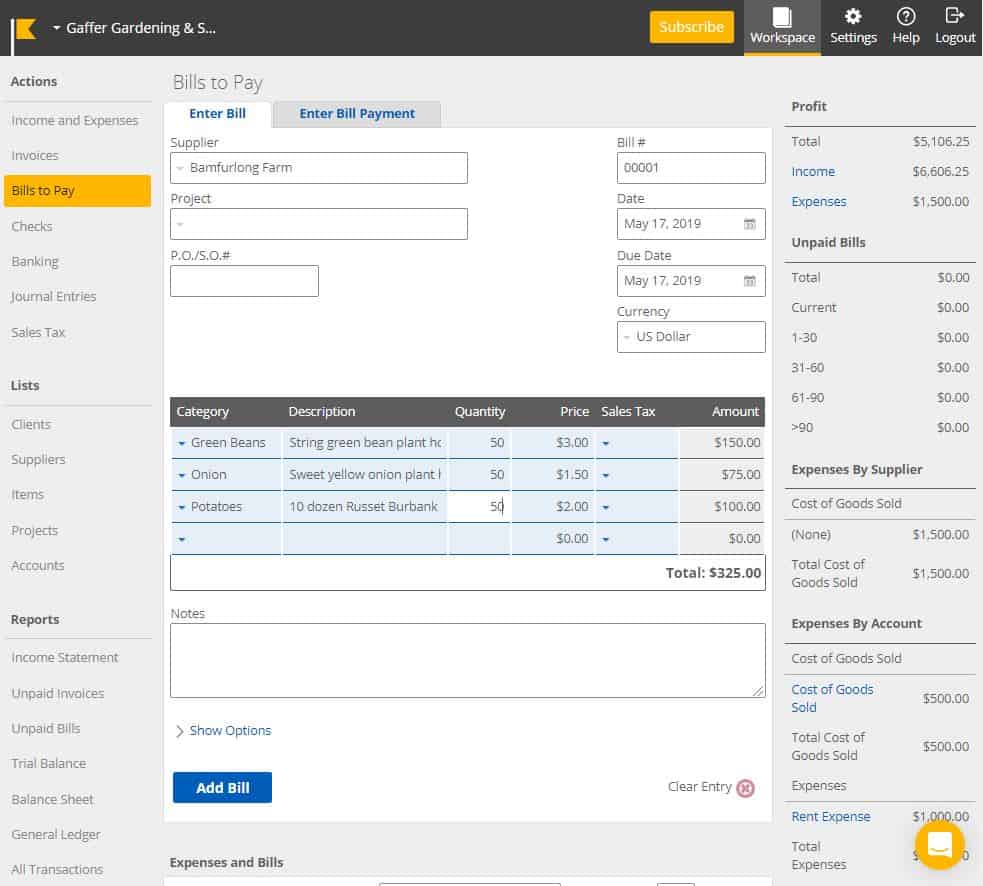The image size is (983, 886).
Task: Open Income and Expenses in sidebar
Action: [75, 120]
